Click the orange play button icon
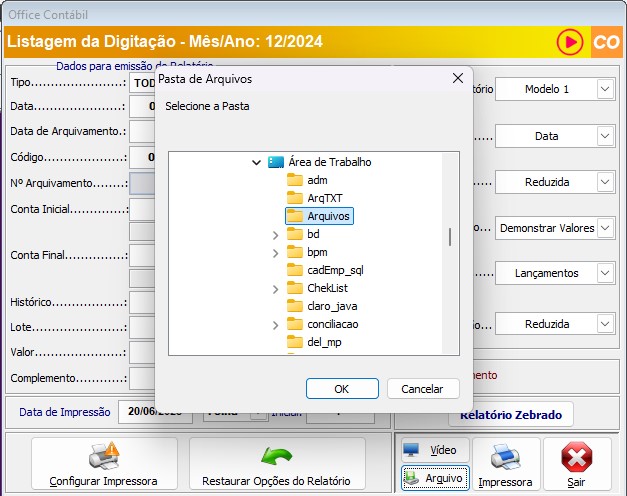627x496 pixels. tap(571, 43)
